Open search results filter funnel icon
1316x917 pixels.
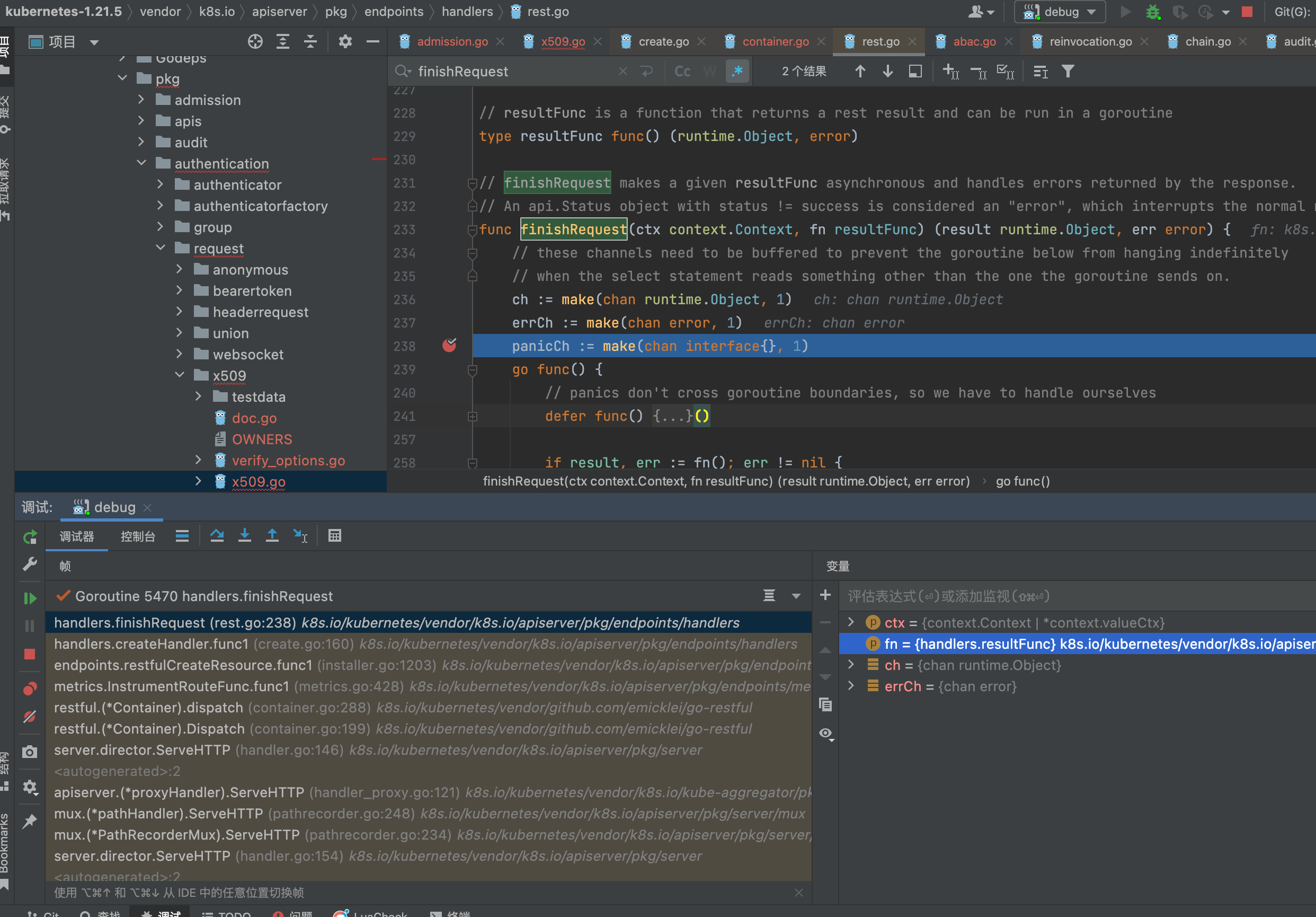(x=1068, y=71)
